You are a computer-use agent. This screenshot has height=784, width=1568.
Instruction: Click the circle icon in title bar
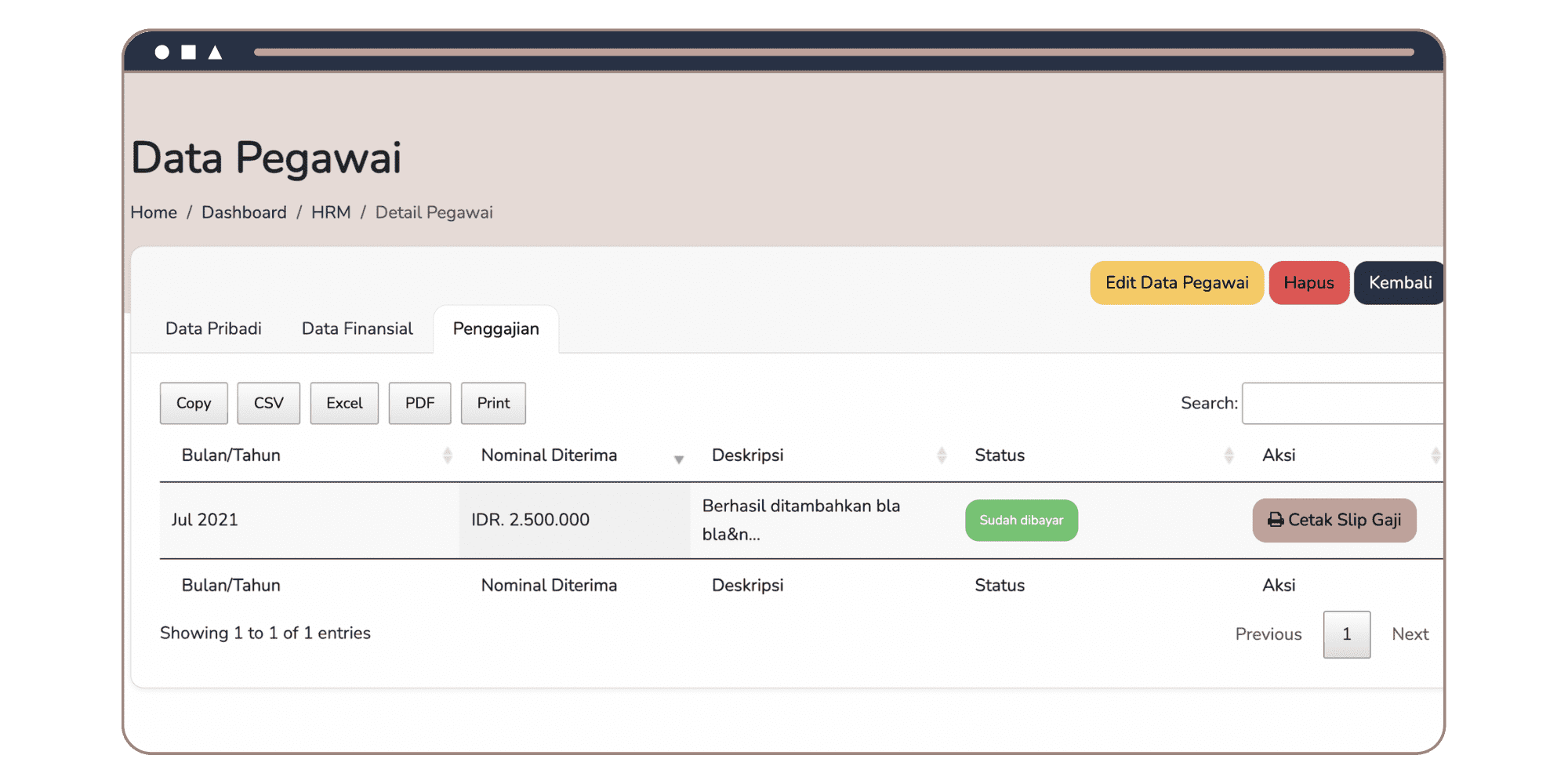pos(162,53)
